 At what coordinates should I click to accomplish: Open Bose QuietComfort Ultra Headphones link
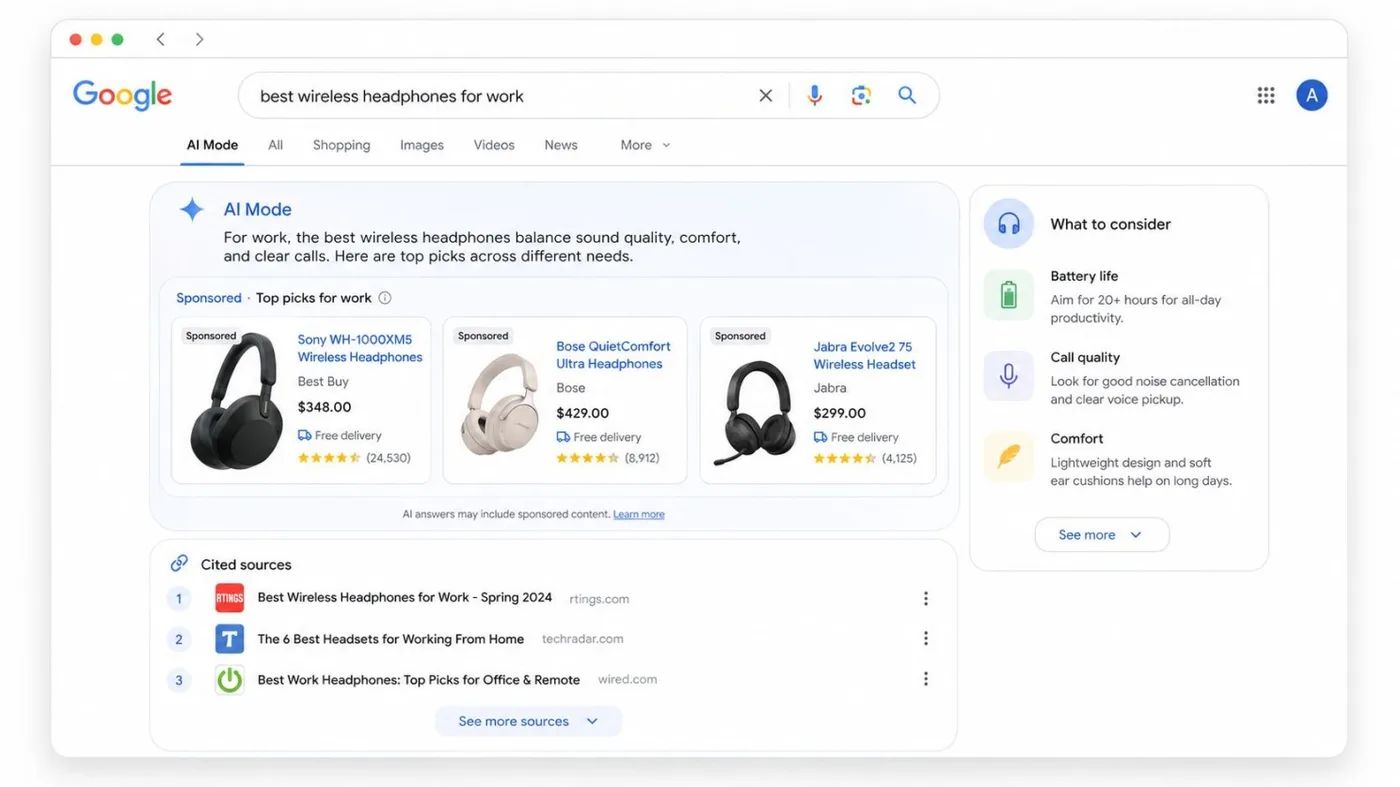[x=613, y=355]
